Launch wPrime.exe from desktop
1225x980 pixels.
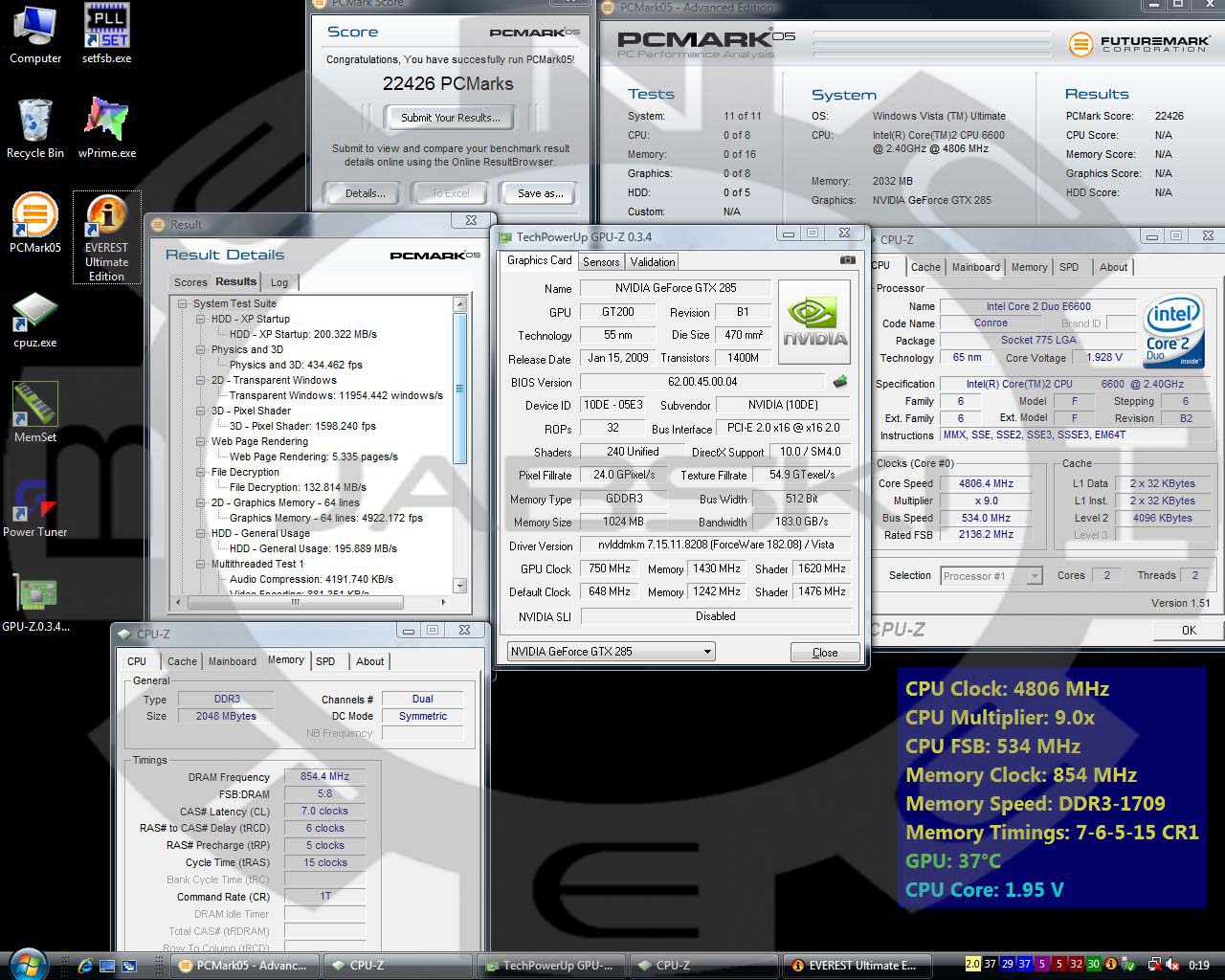coord(107,128)
